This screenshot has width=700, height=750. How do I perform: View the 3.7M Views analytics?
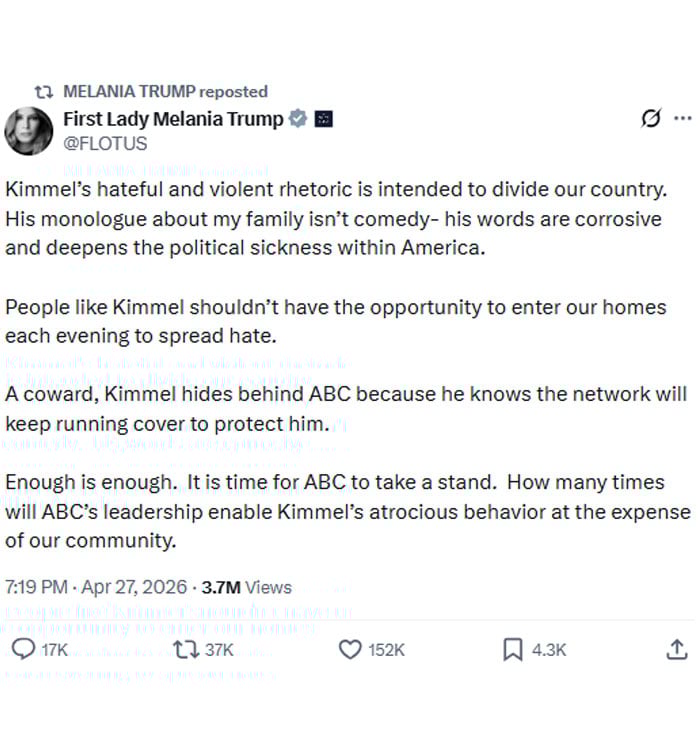247,587
